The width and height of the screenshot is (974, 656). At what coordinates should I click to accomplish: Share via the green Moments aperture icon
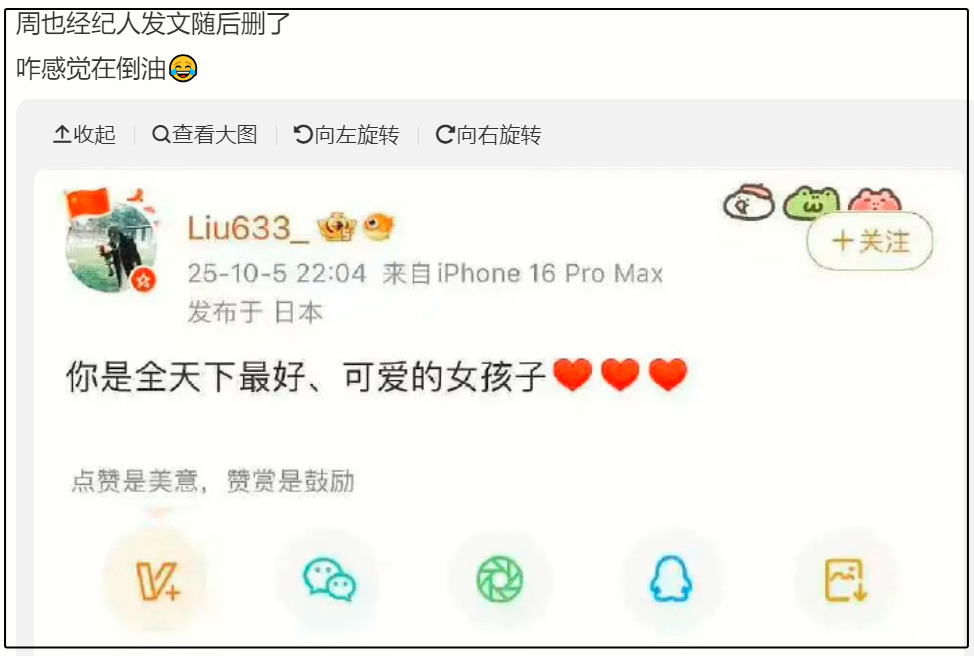pyautogui.click(x=500, y=579)
